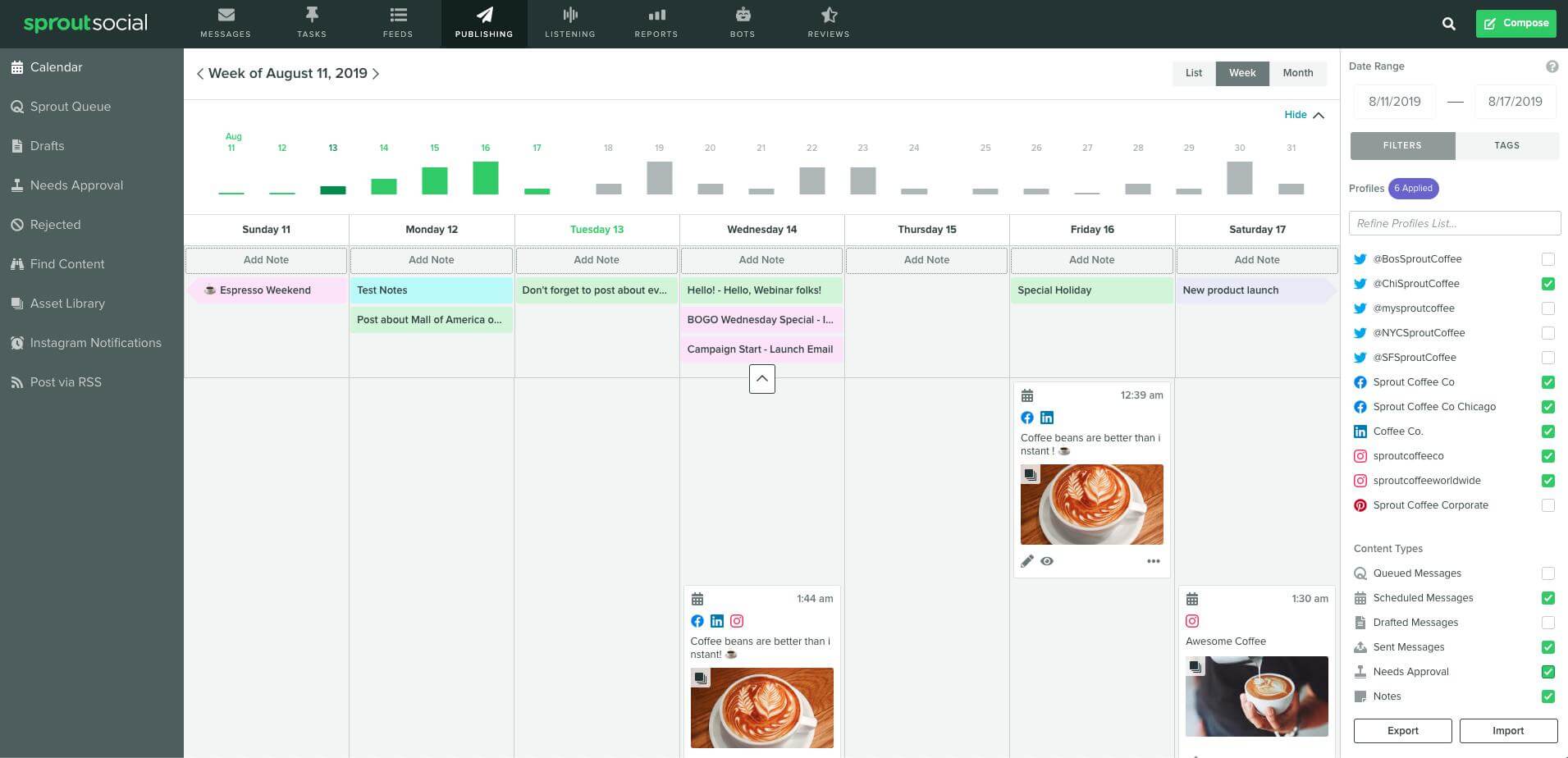Screen dimensions: 1568x758
Task: Collapse the notes section with up chevron
Action: [762, 379]
